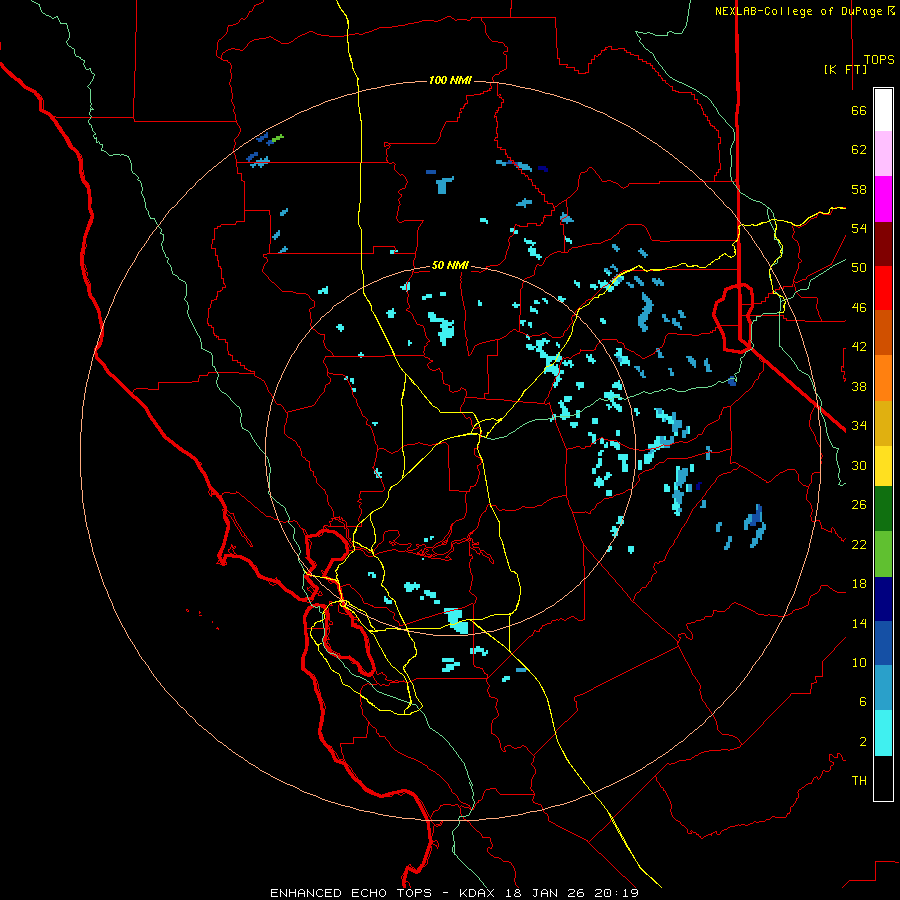This screenshot has height=900, width=900.
Task: Click the 2 legend value
Action: [x=863, y=742]
